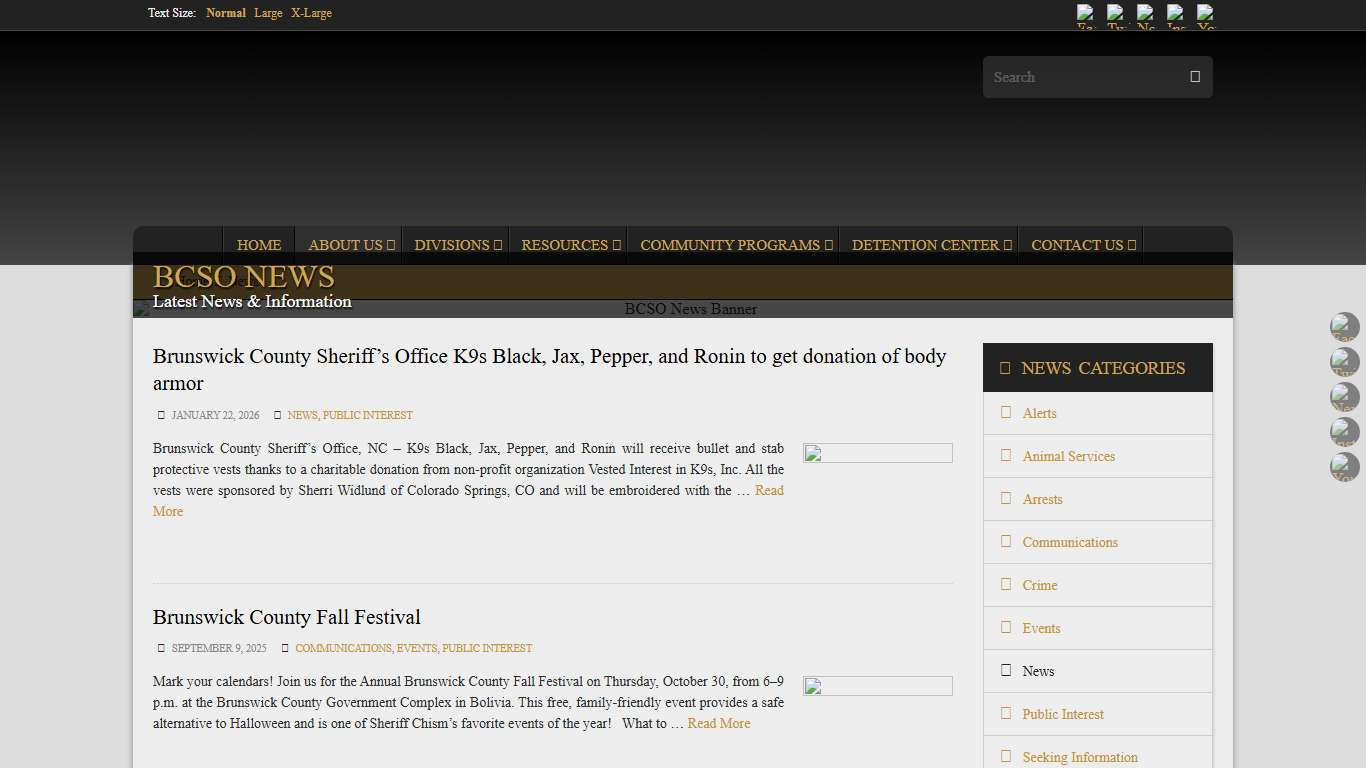
Task: Click the search magnifier icon in search box
Action: 1194,77
